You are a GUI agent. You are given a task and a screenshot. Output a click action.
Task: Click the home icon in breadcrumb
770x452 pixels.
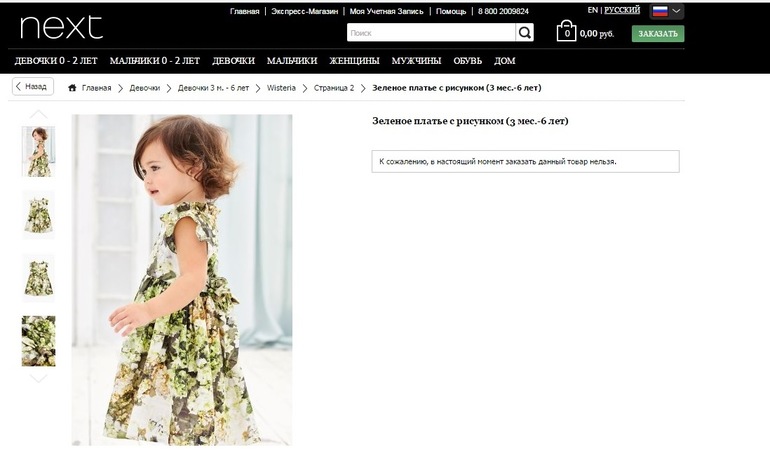coord(73,88)
